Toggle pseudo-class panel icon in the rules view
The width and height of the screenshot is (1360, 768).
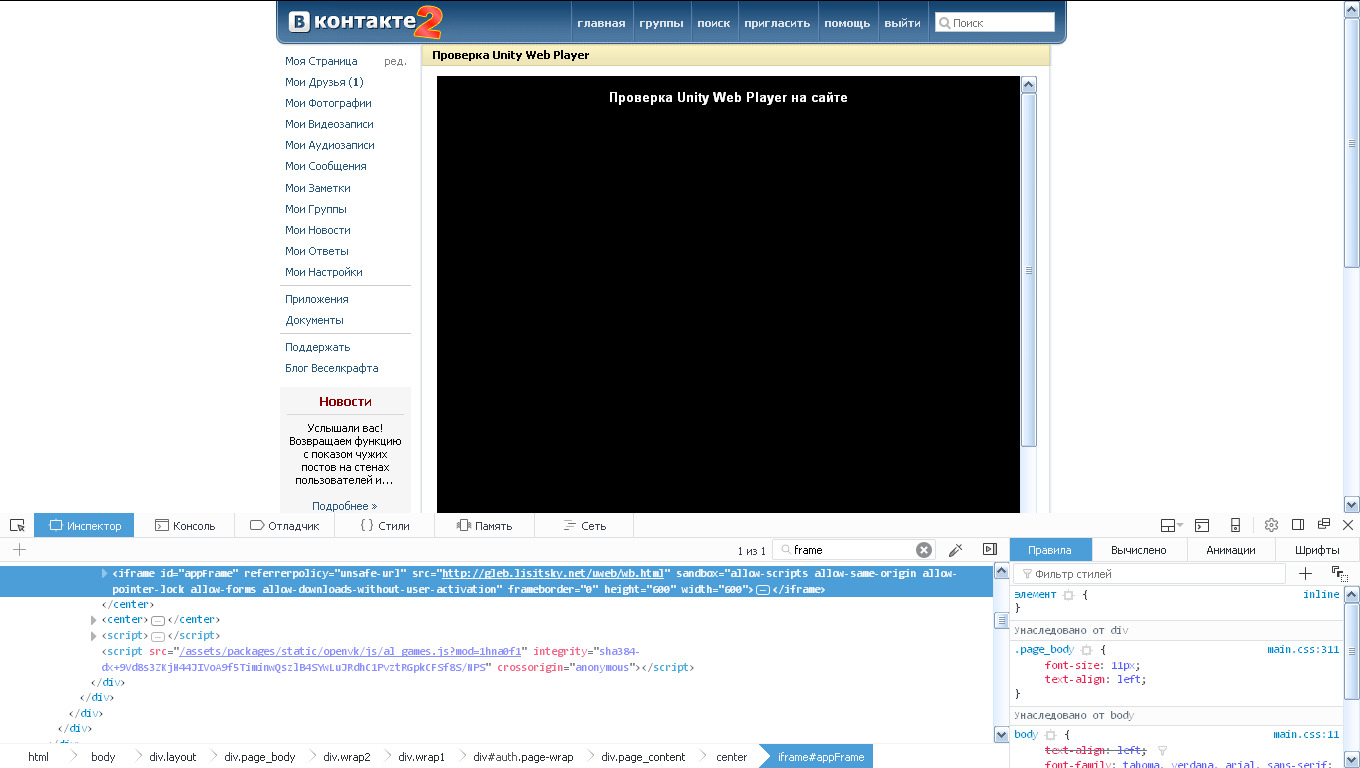click(1340, 574)
